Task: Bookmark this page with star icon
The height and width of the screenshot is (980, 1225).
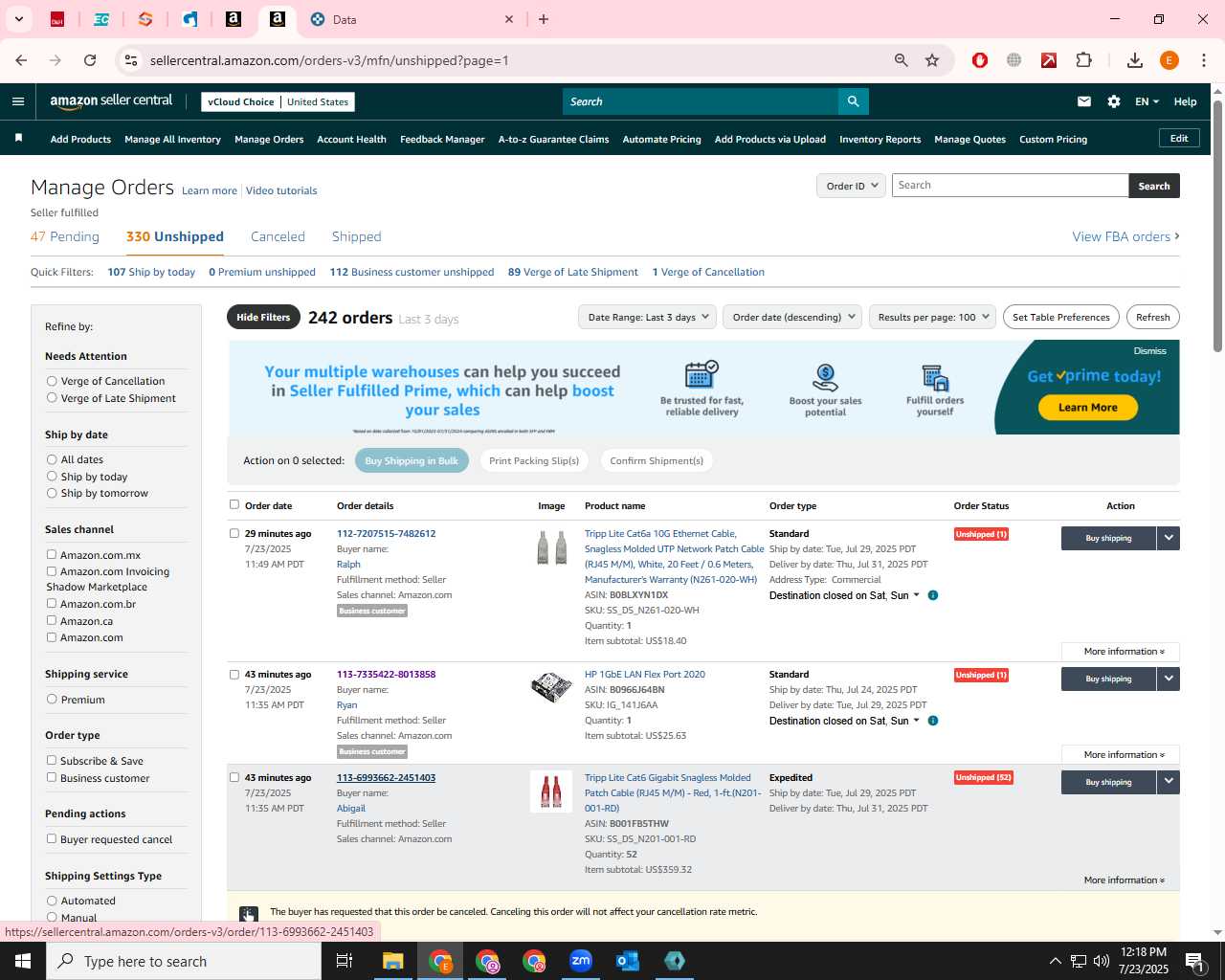Action: 932,60
